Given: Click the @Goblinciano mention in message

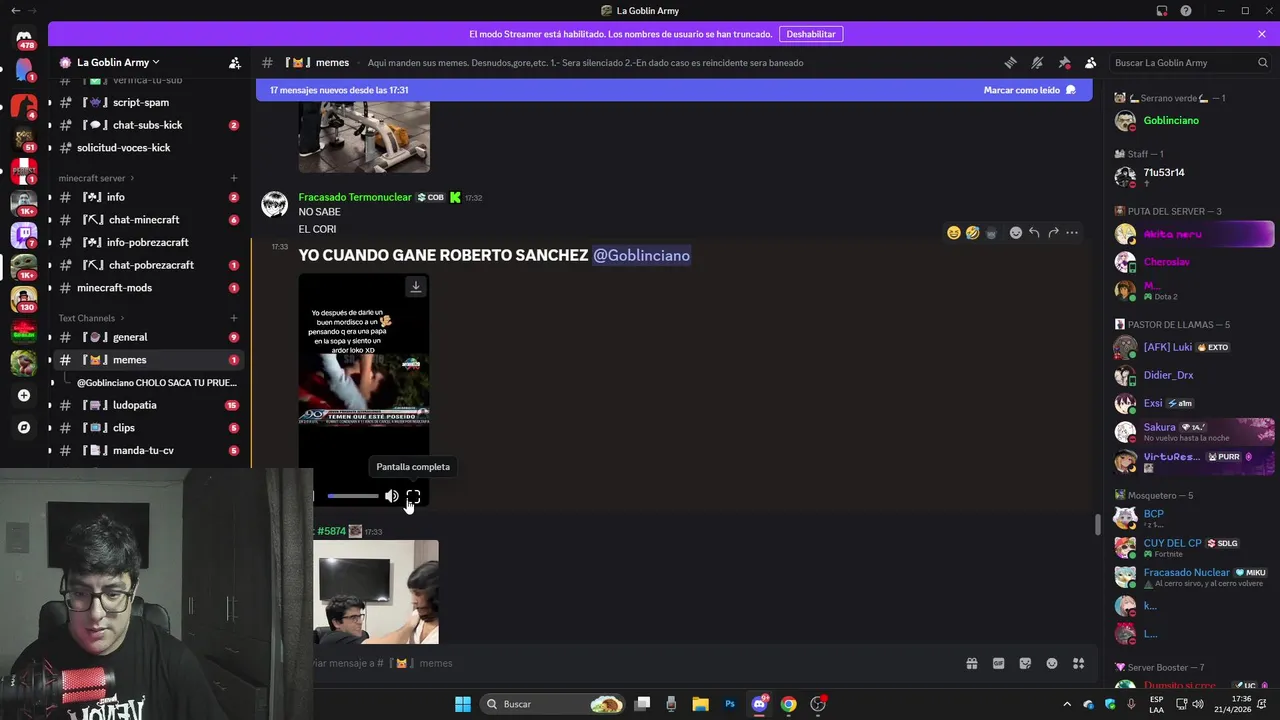Looking at the screenshot, I should pyautogui.click(x=641, y=255).
